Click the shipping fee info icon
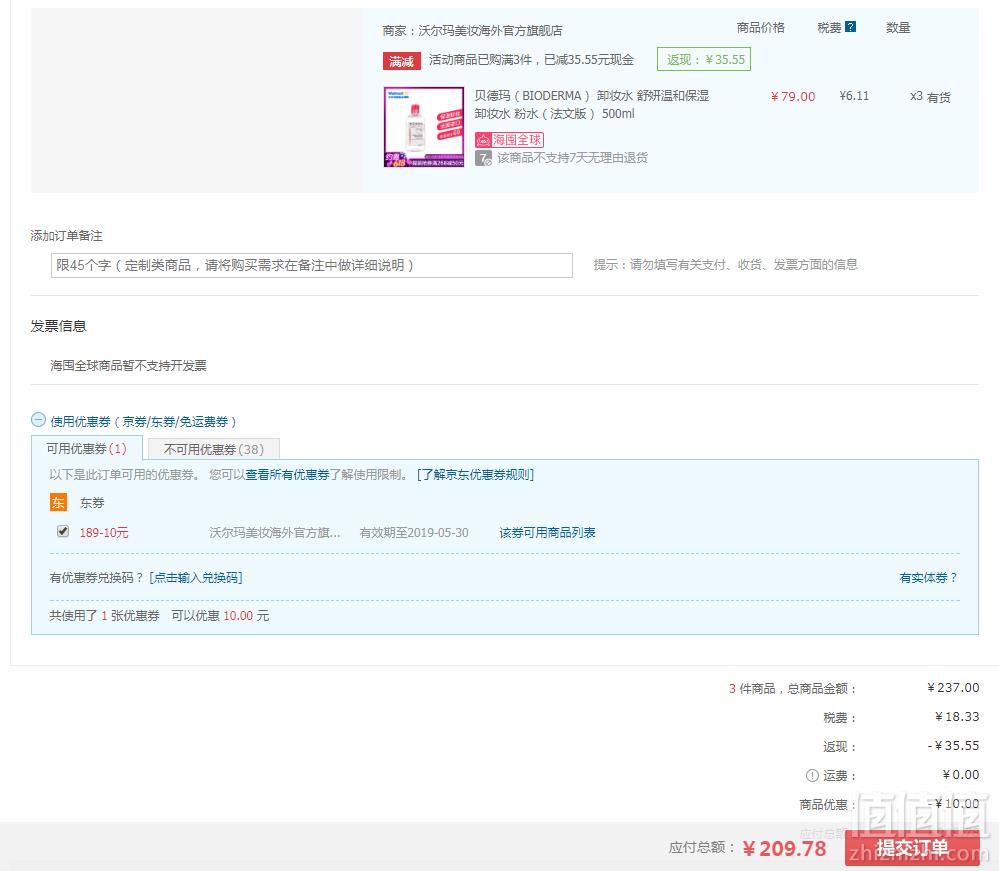Viewport: 999px width, 871px height. pos(812,775)
